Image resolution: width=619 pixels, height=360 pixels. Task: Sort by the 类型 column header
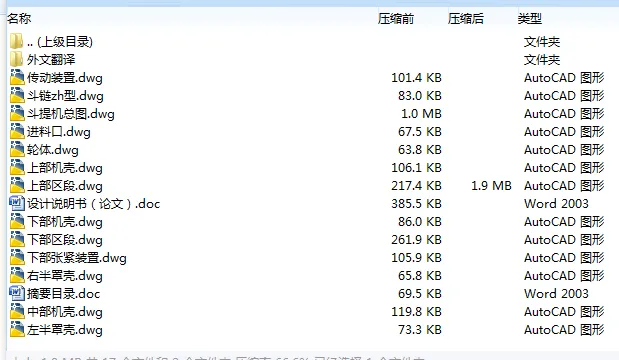click(530, 19)
